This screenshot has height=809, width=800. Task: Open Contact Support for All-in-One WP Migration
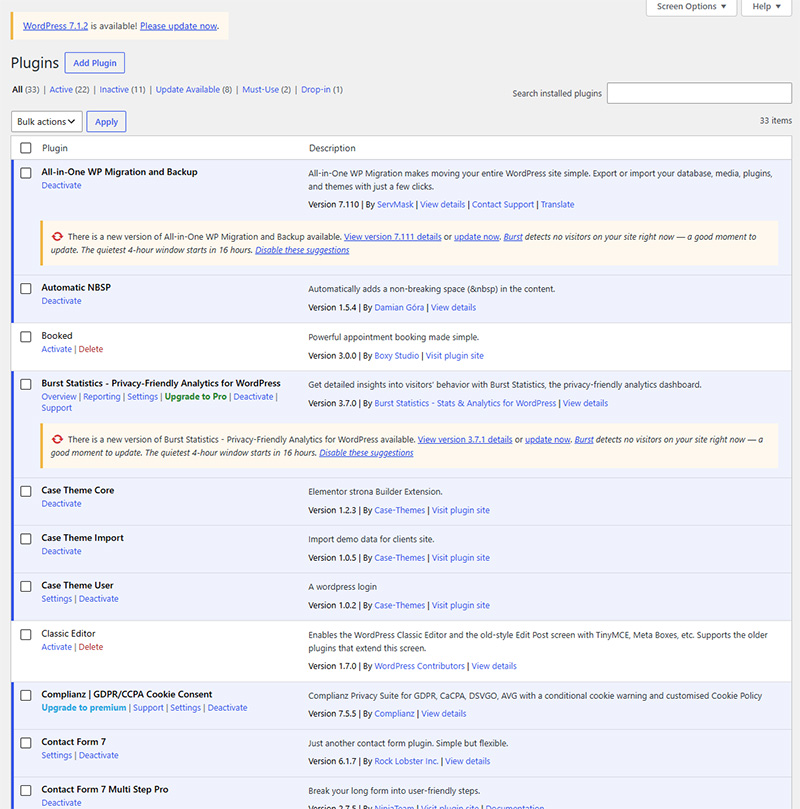[503, 204]
